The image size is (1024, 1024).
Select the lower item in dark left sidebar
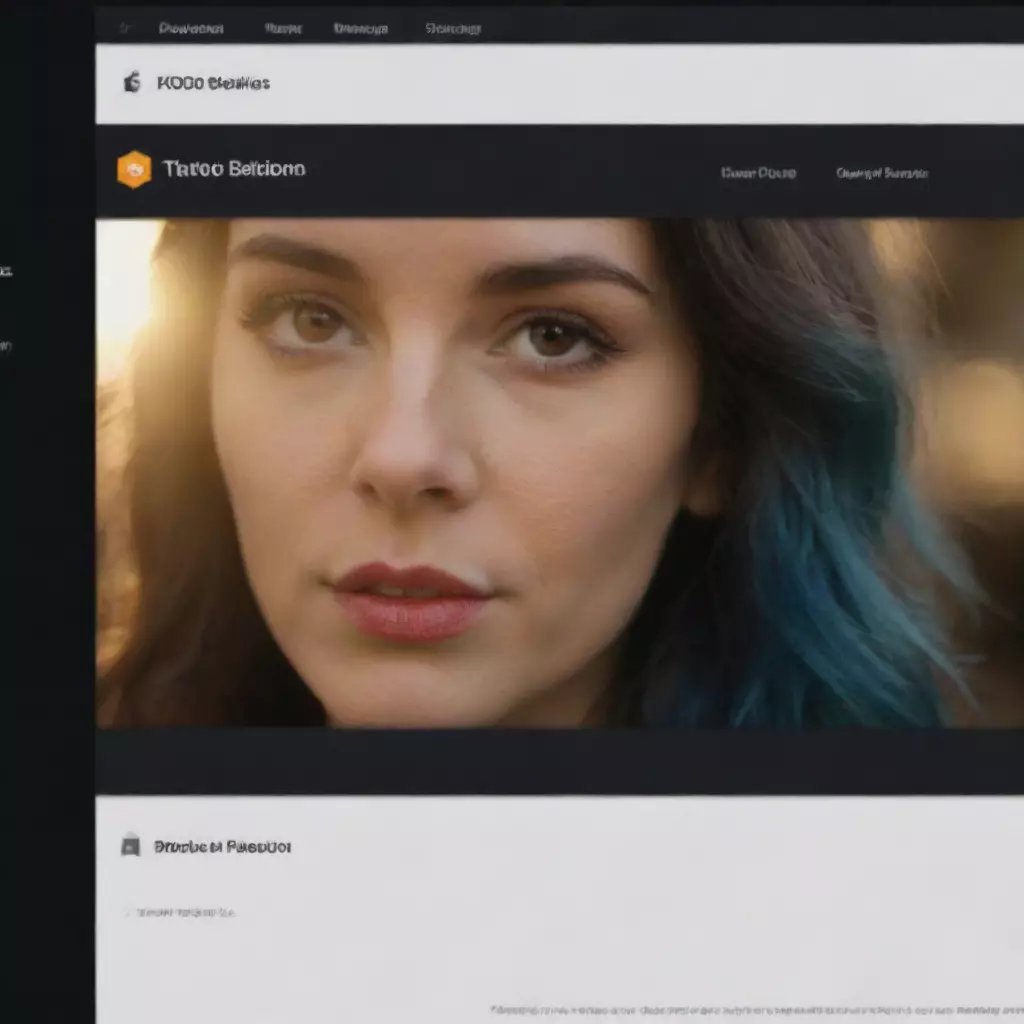[6, 345]
